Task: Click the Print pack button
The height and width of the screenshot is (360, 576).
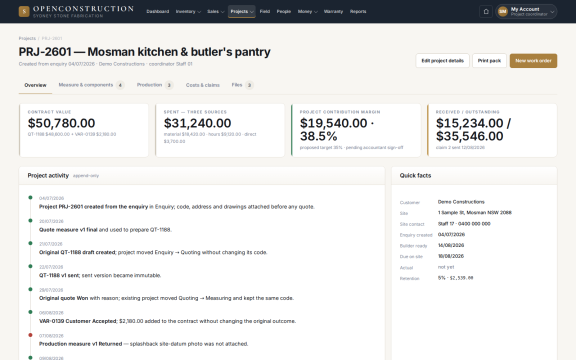Action: pos(489,61)
